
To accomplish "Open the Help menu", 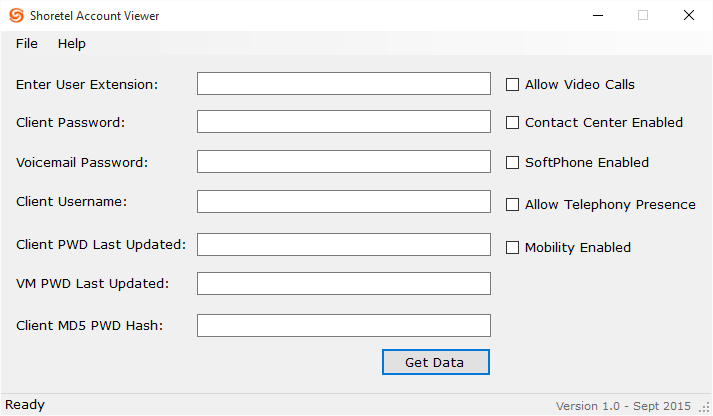I will tap(72, 44).
